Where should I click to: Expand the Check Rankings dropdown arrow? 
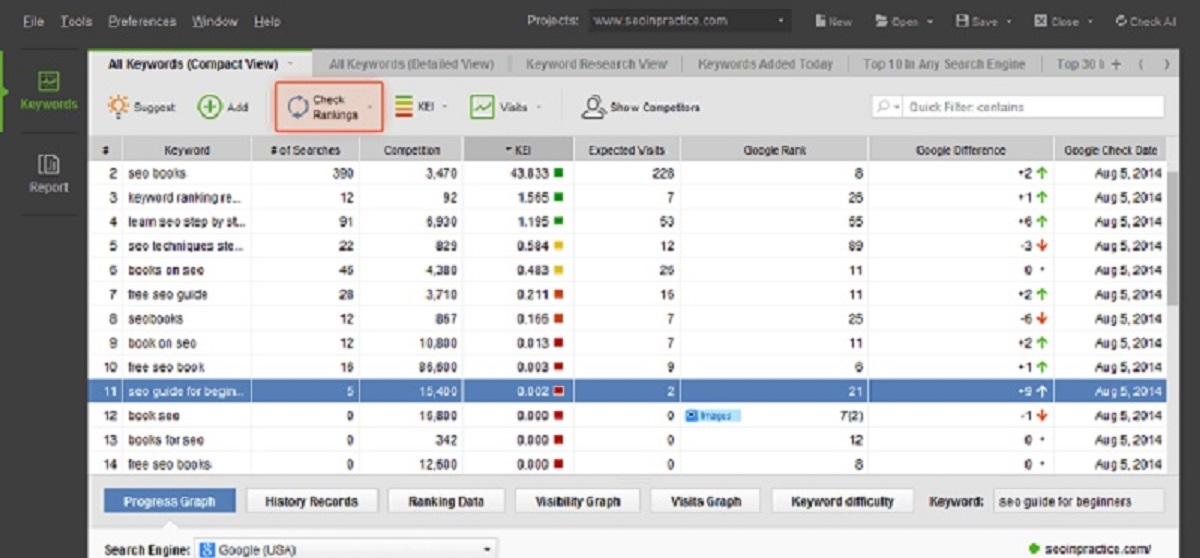[371, 107]
